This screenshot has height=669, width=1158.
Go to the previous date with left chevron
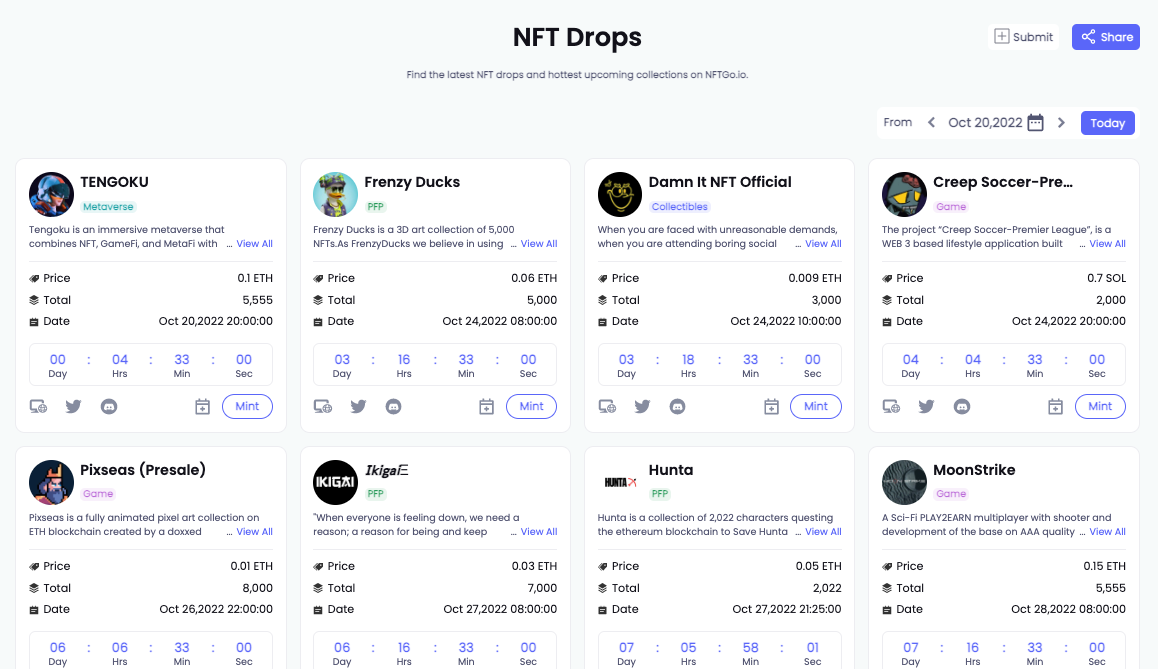coord(931,123)
